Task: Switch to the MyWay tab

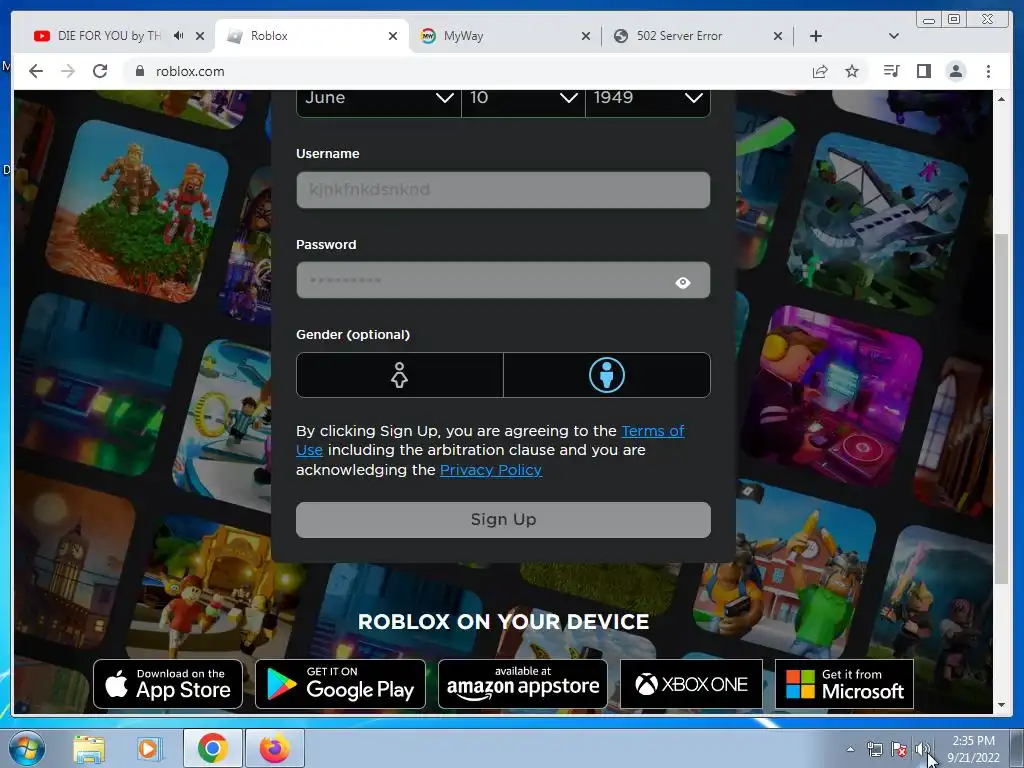Action: (x=503, y=36)
